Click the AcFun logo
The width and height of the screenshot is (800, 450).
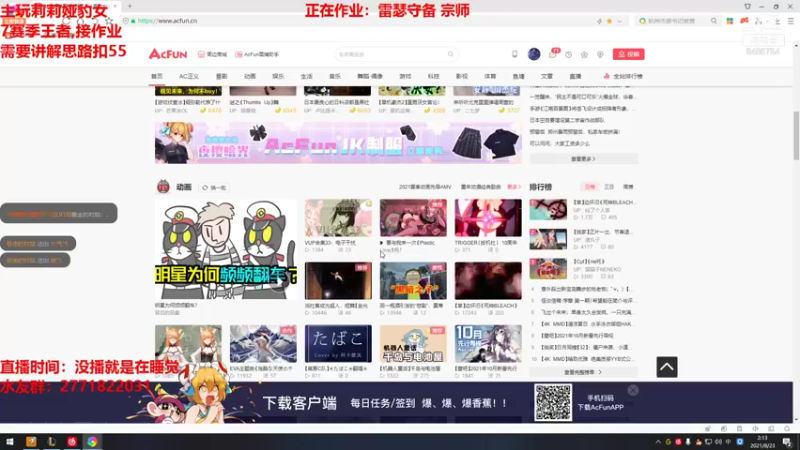168,54
